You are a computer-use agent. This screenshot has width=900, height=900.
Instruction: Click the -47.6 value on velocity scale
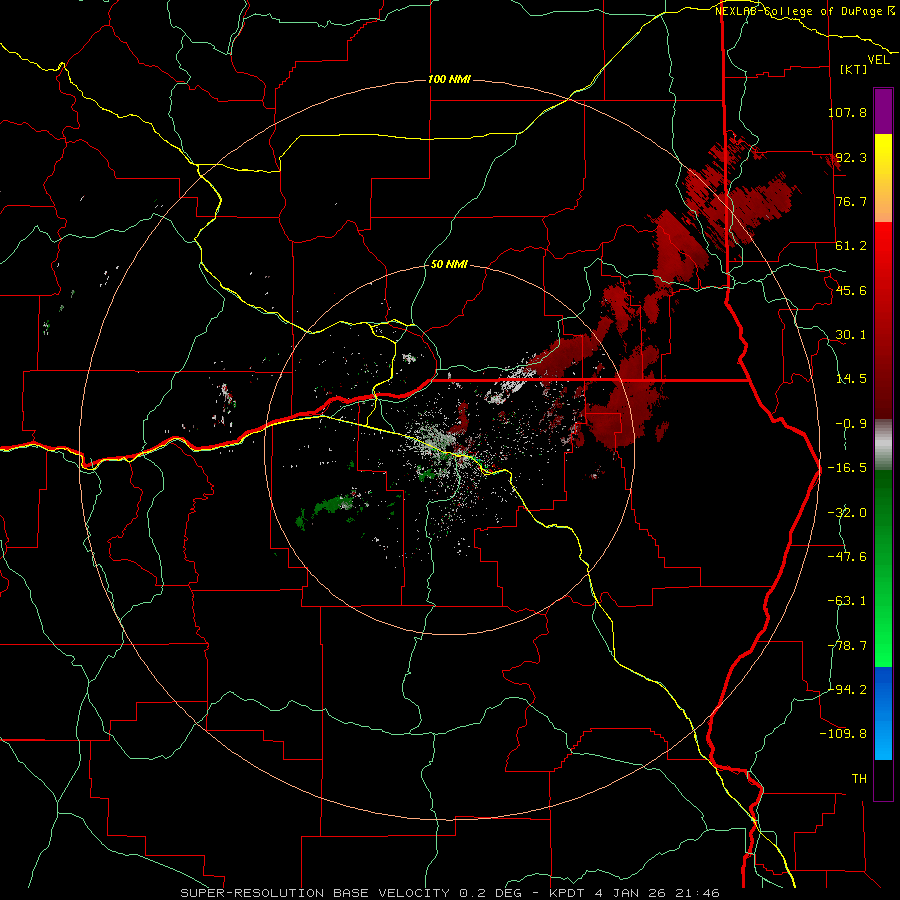(847, 557)
